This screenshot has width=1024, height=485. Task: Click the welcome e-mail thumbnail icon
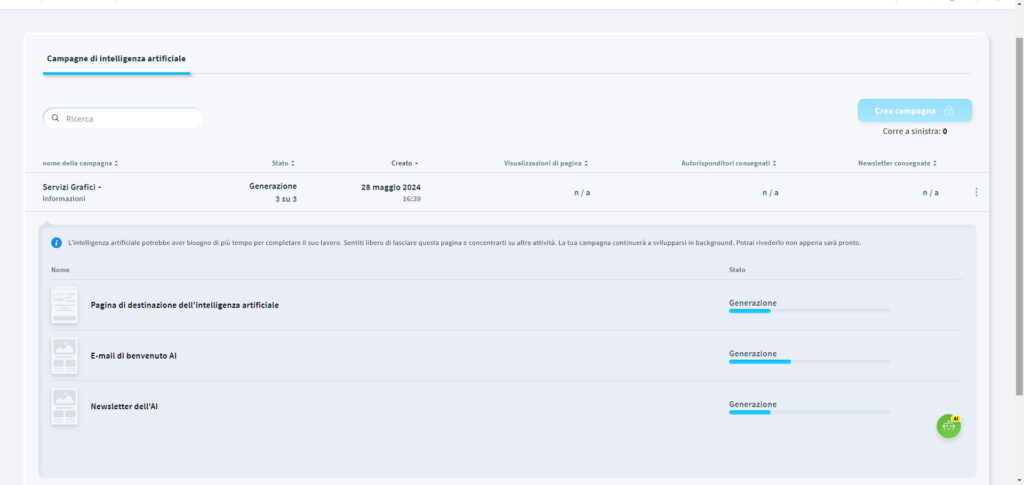click(64, 356)
